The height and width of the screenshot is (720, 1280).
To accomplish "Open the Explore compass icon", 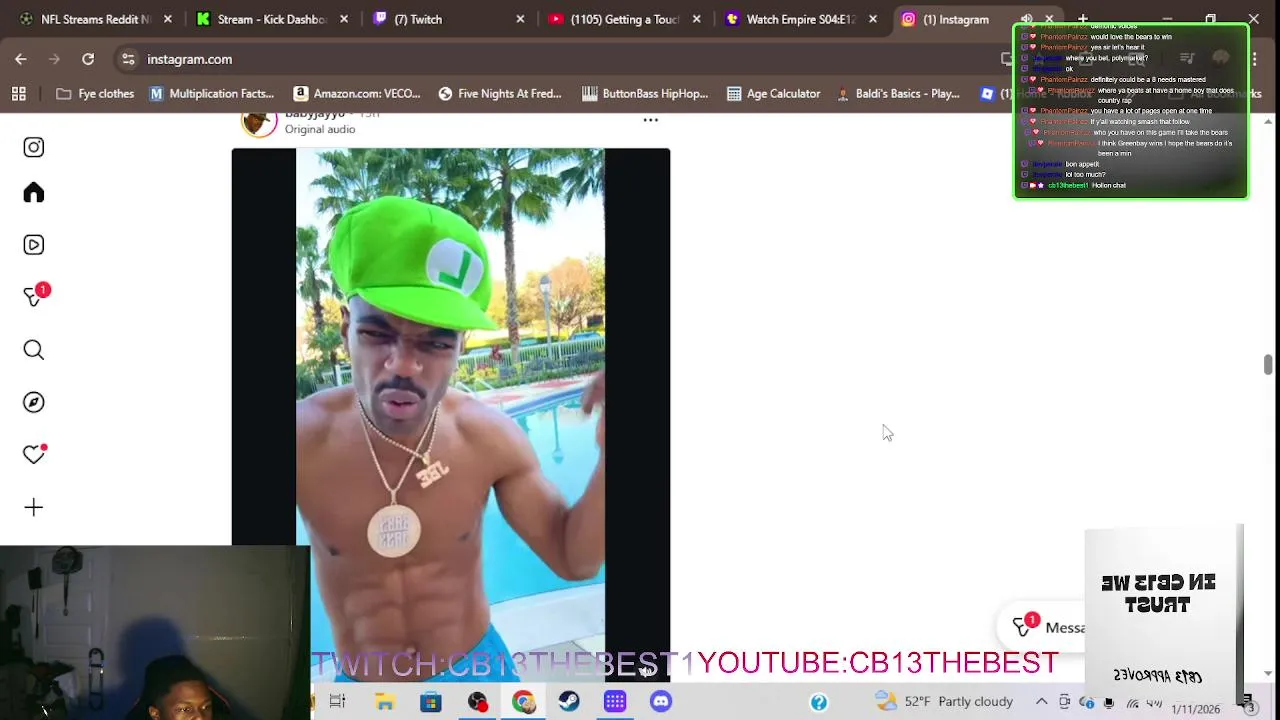I will pos(34,402).
